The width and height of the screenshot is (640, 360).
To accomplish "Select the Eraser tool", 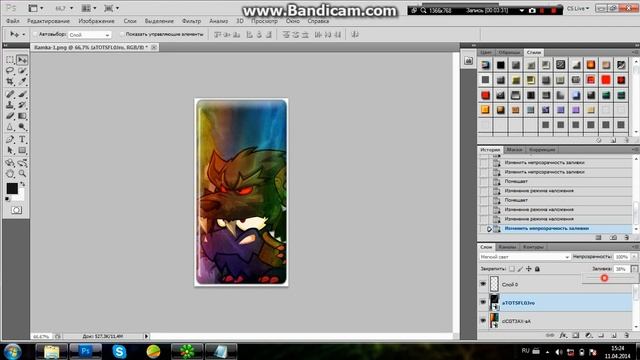I will click(10, 116).
